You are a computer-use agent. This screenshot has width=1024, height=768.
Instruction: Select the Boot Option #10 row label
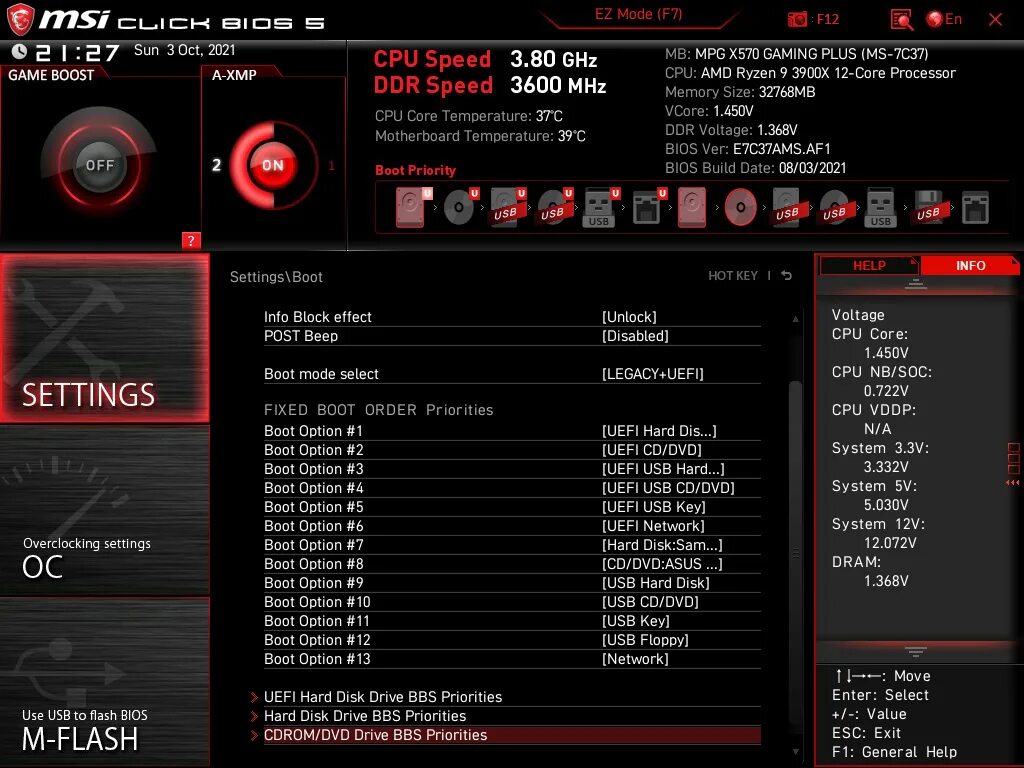pyautogui.click(x=317, y=601)
